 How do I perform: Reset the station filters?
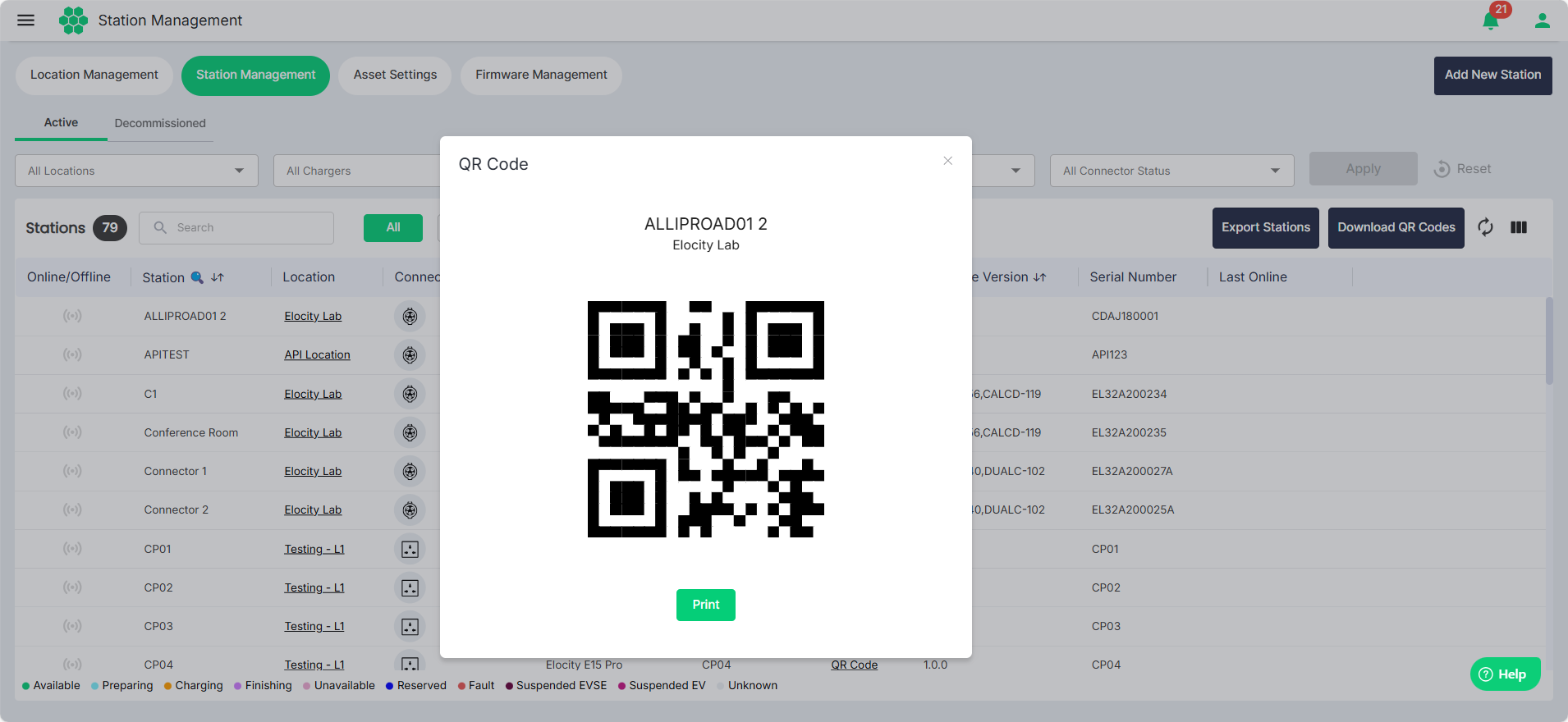(1462, 169)
